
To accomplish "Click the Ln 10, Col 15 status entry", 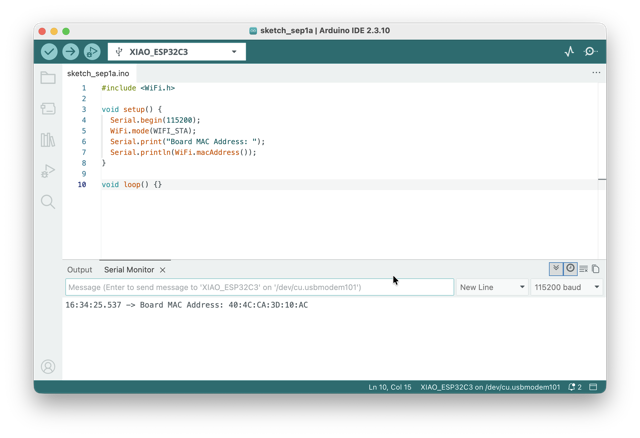I will [390, 387].
